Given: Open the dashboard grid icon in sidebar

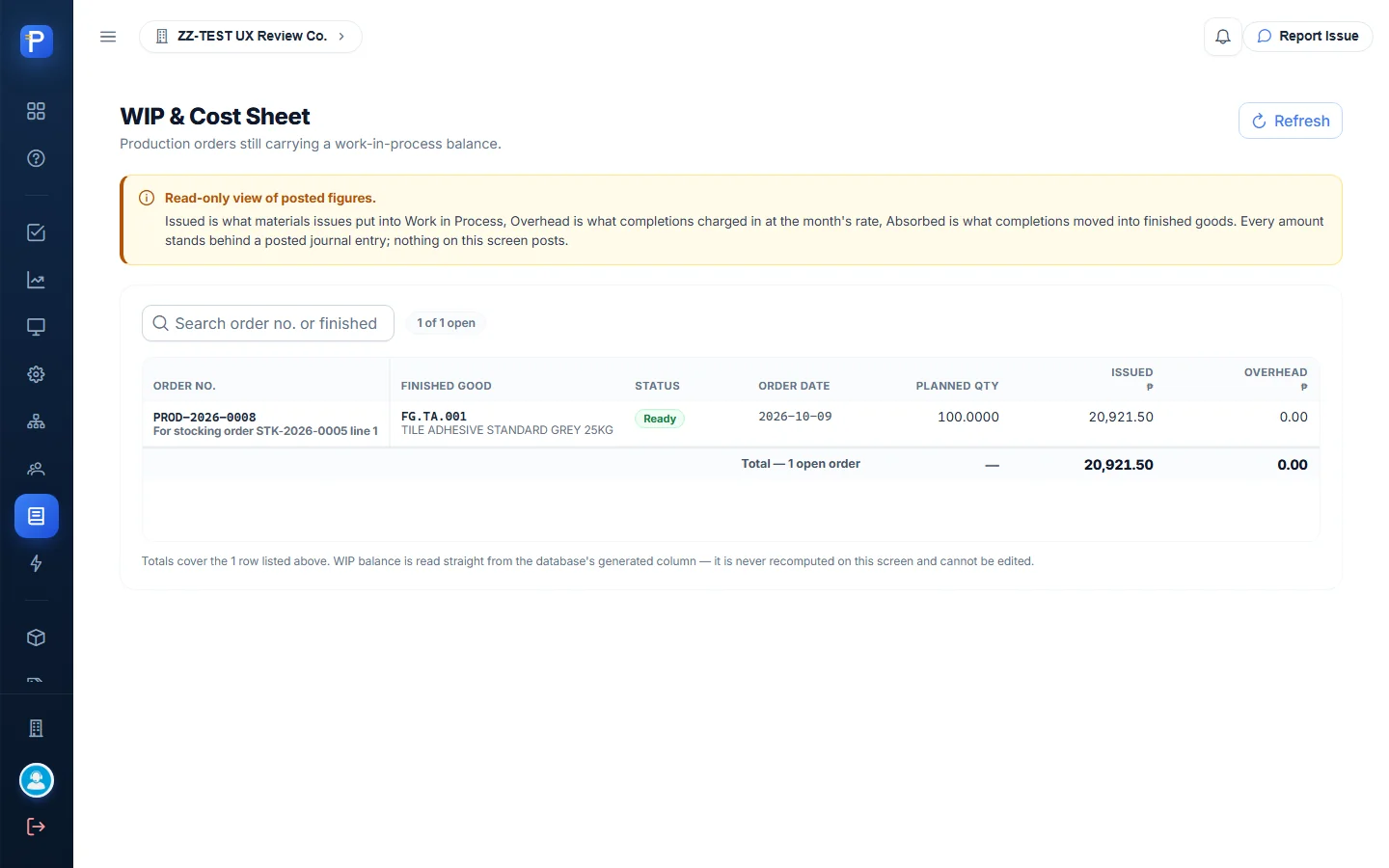Looking at the screenshot, I should tap(36, 111).
